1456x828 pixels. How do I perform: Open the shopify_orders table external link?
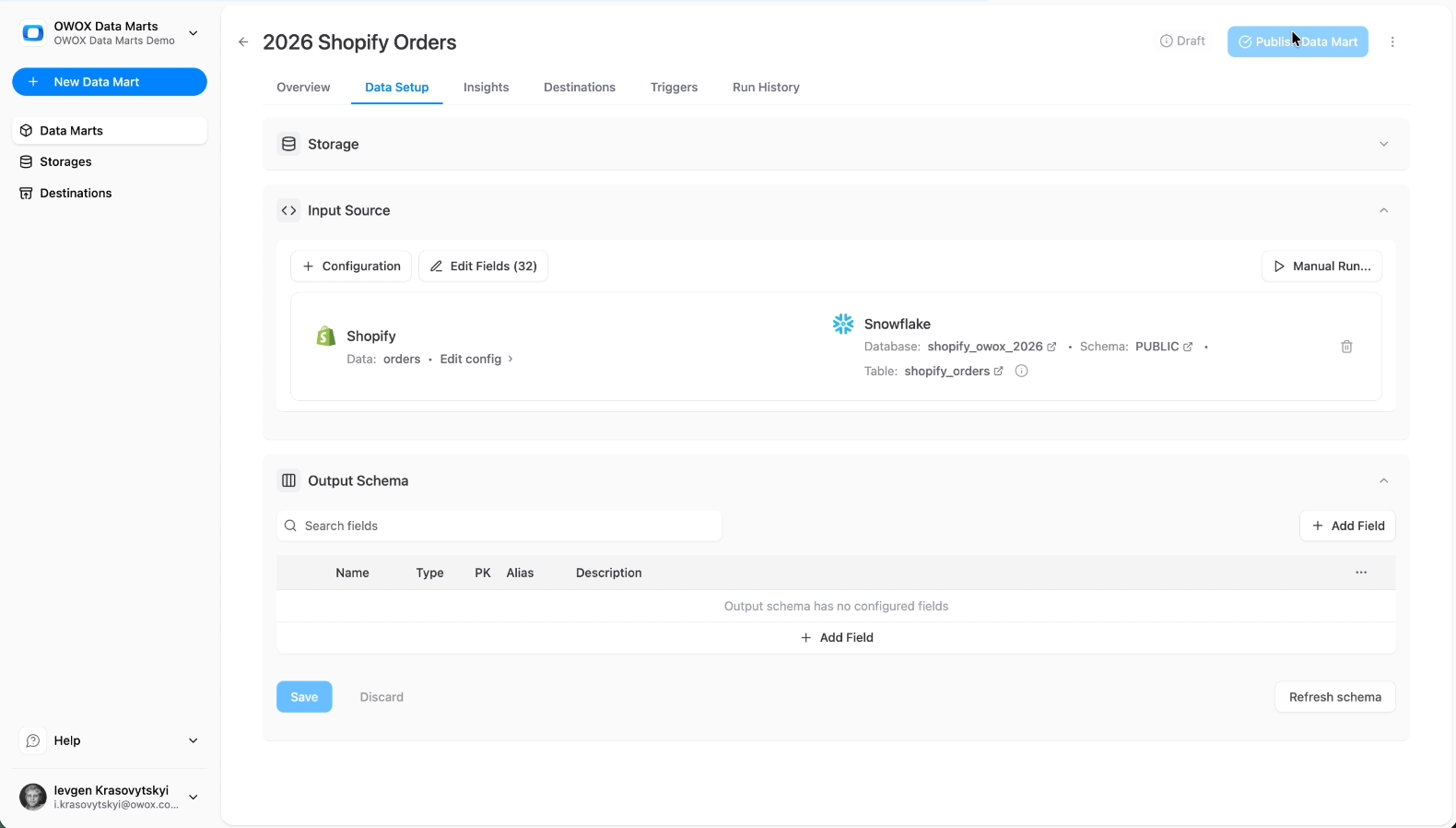point(998,371)
